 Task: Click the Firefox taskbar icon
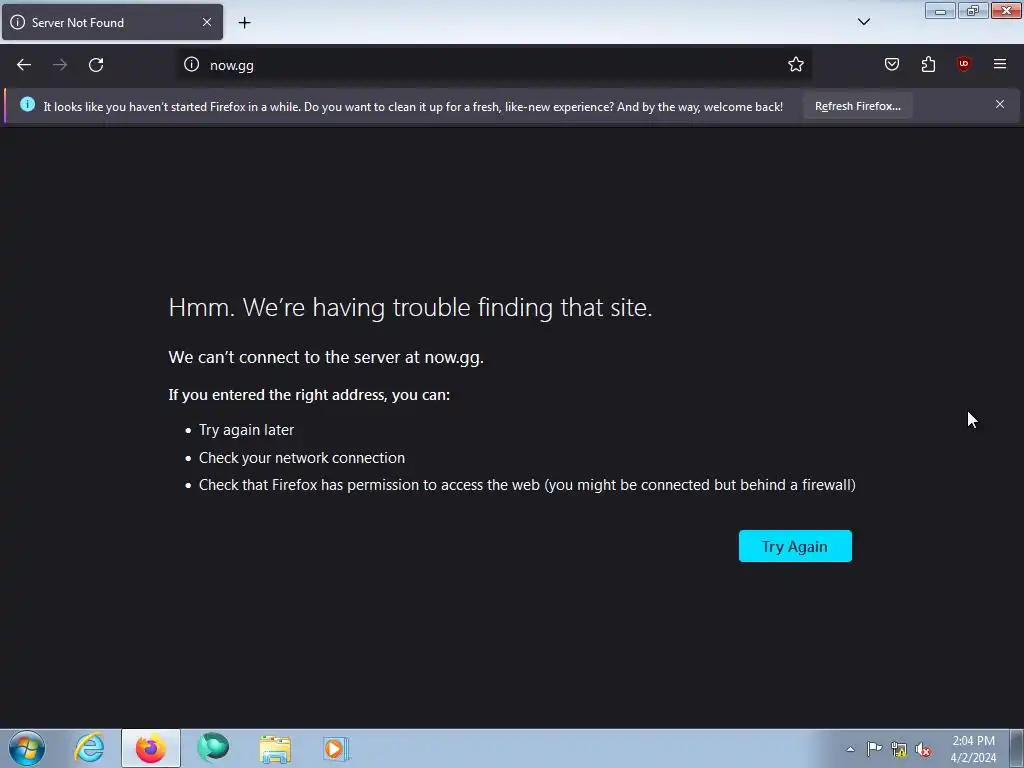pos(151,748)
